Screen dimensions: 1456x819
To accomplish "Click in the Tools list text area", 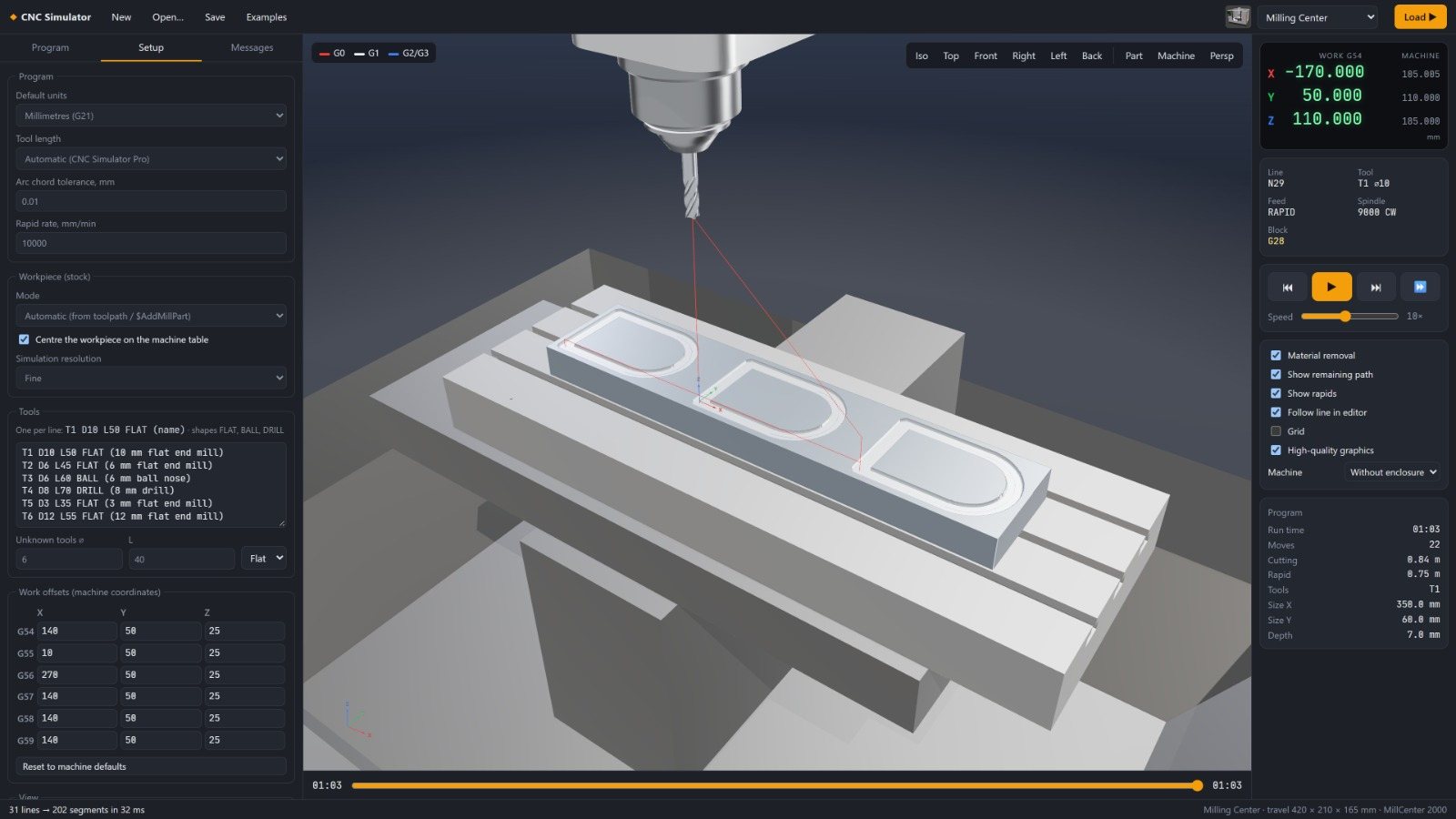I will 151,484.
